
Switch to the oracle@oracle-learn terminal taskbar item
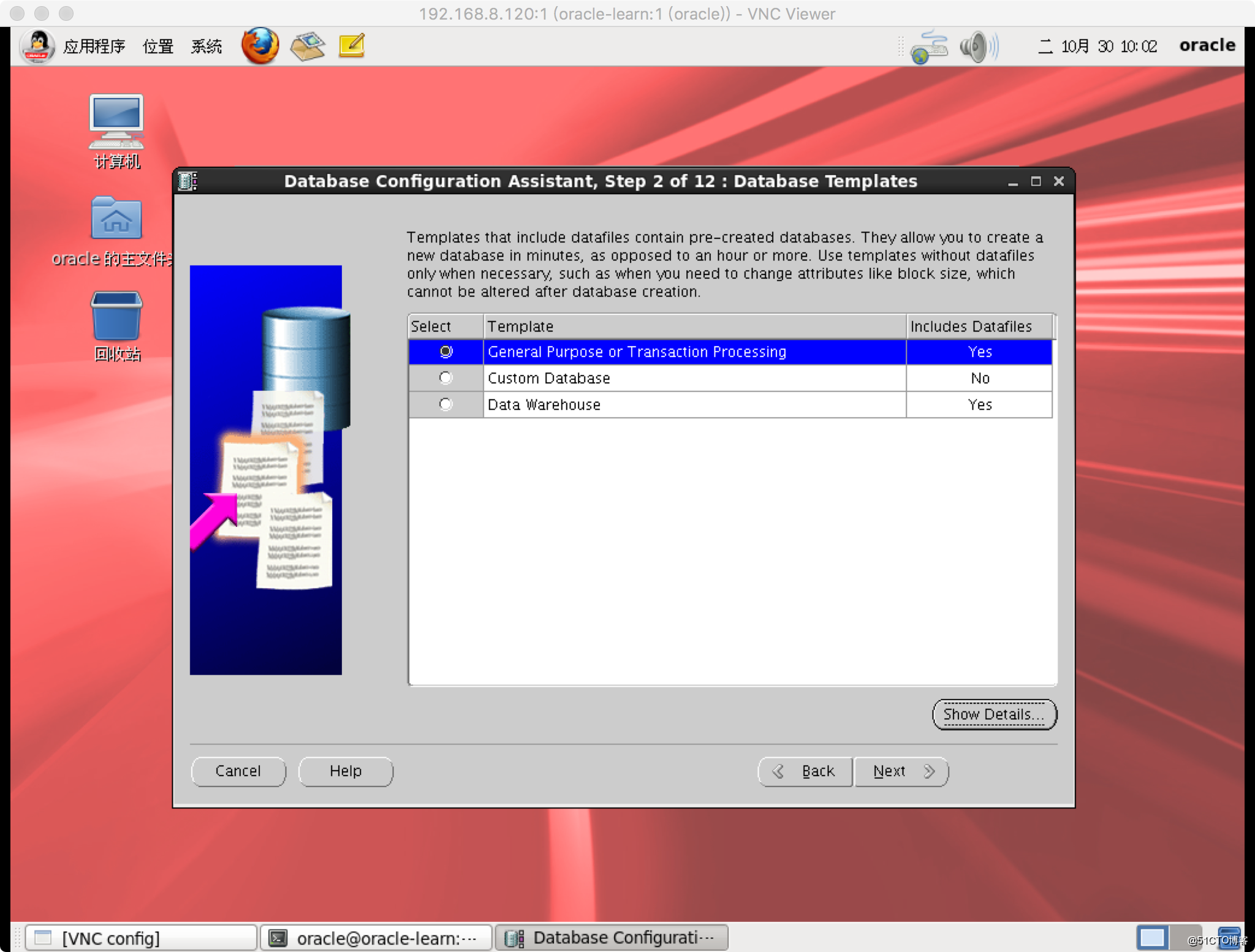coord(376,938)
